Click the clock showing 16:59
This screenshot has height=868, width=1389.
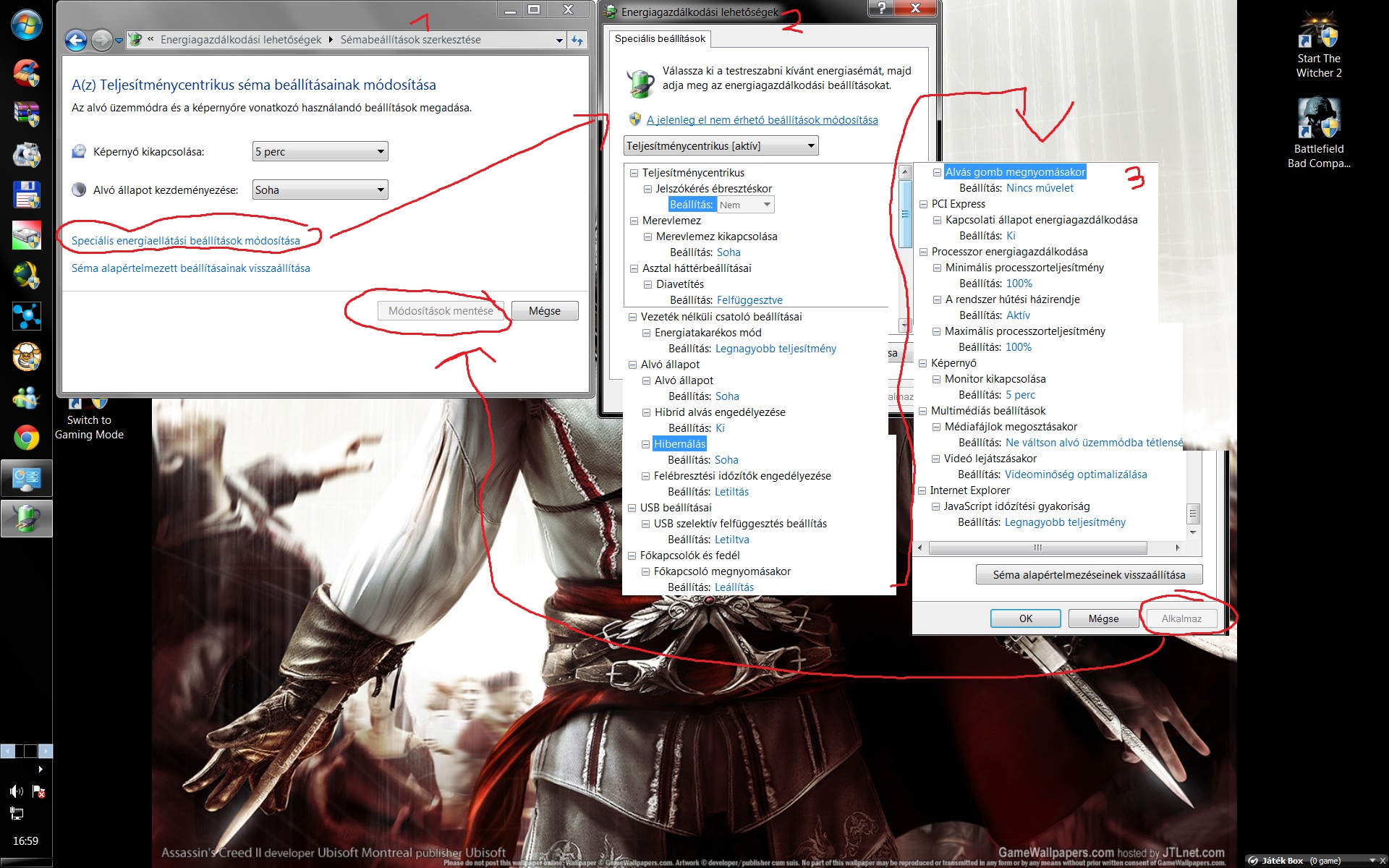(25, 841)
